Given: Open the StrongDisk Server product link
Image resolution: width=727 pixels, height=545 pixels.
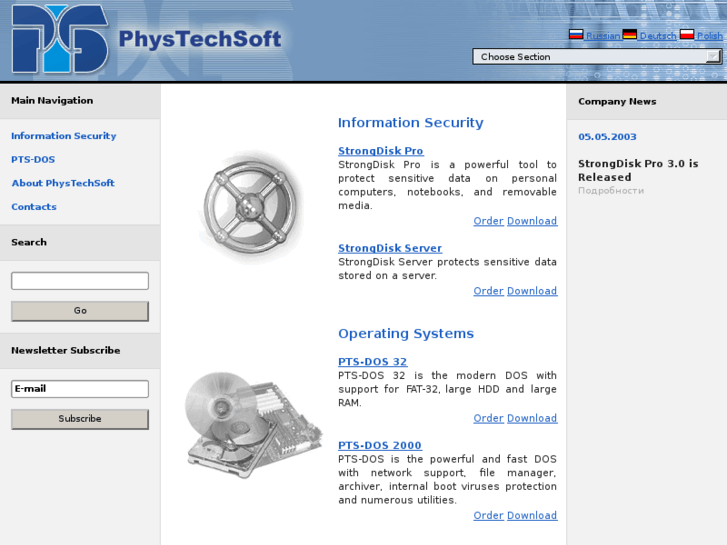Looking at the screenshot, I should pyautogui.click(x=390, y=248).
